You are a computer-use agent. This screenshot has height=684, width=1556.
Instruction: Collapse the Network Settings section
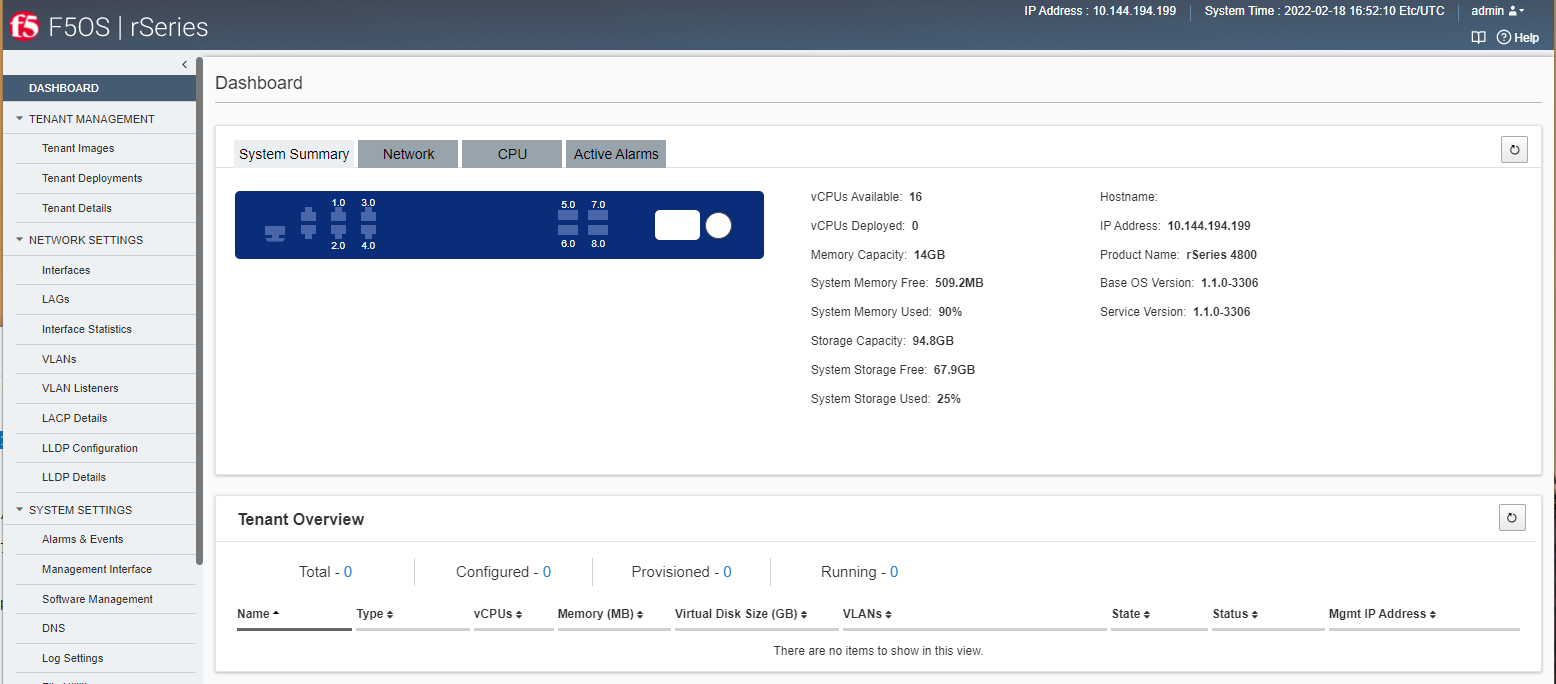[20, 239]
